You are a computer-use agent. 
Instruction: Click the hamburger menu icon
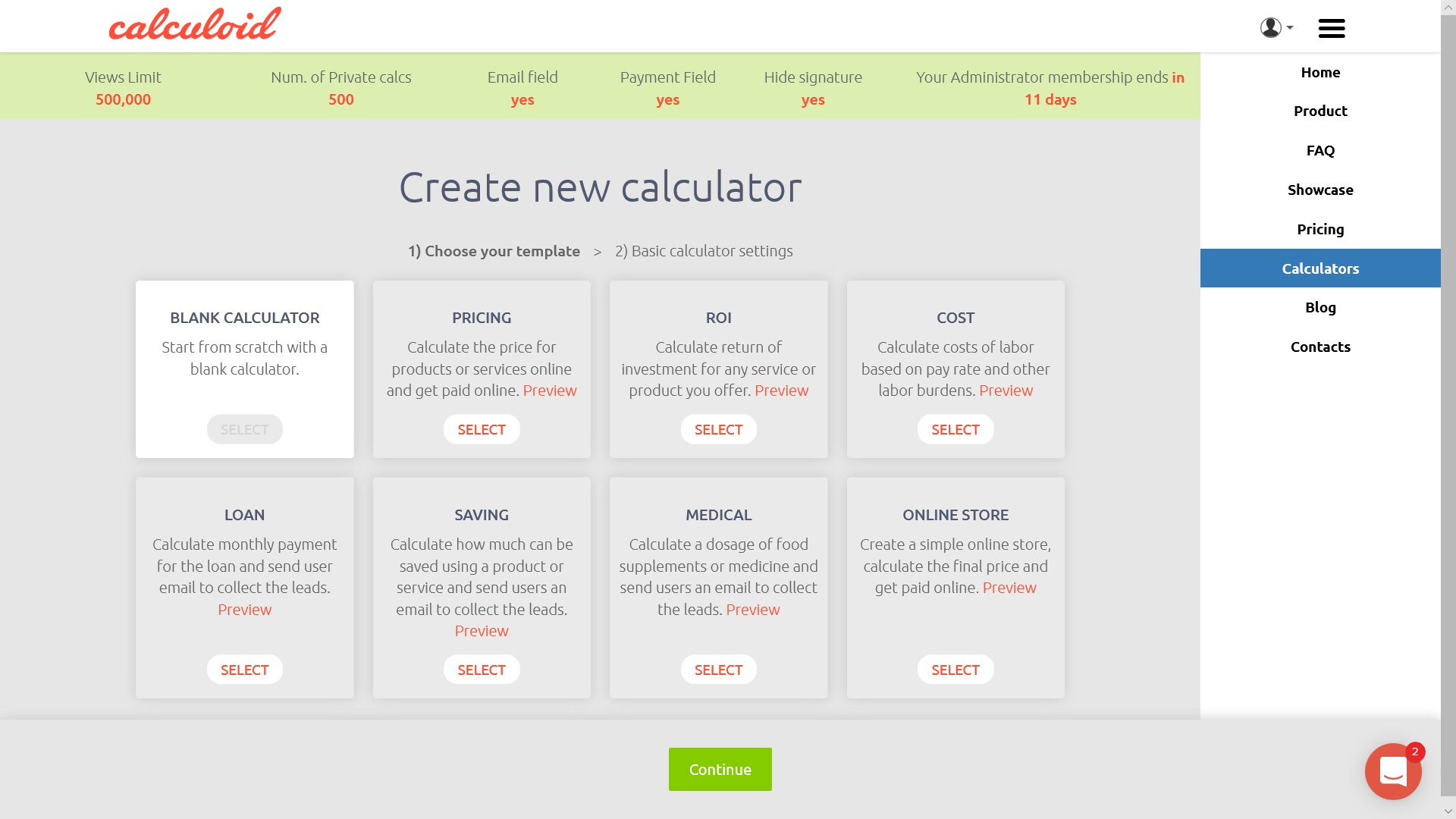point(1332,27)
